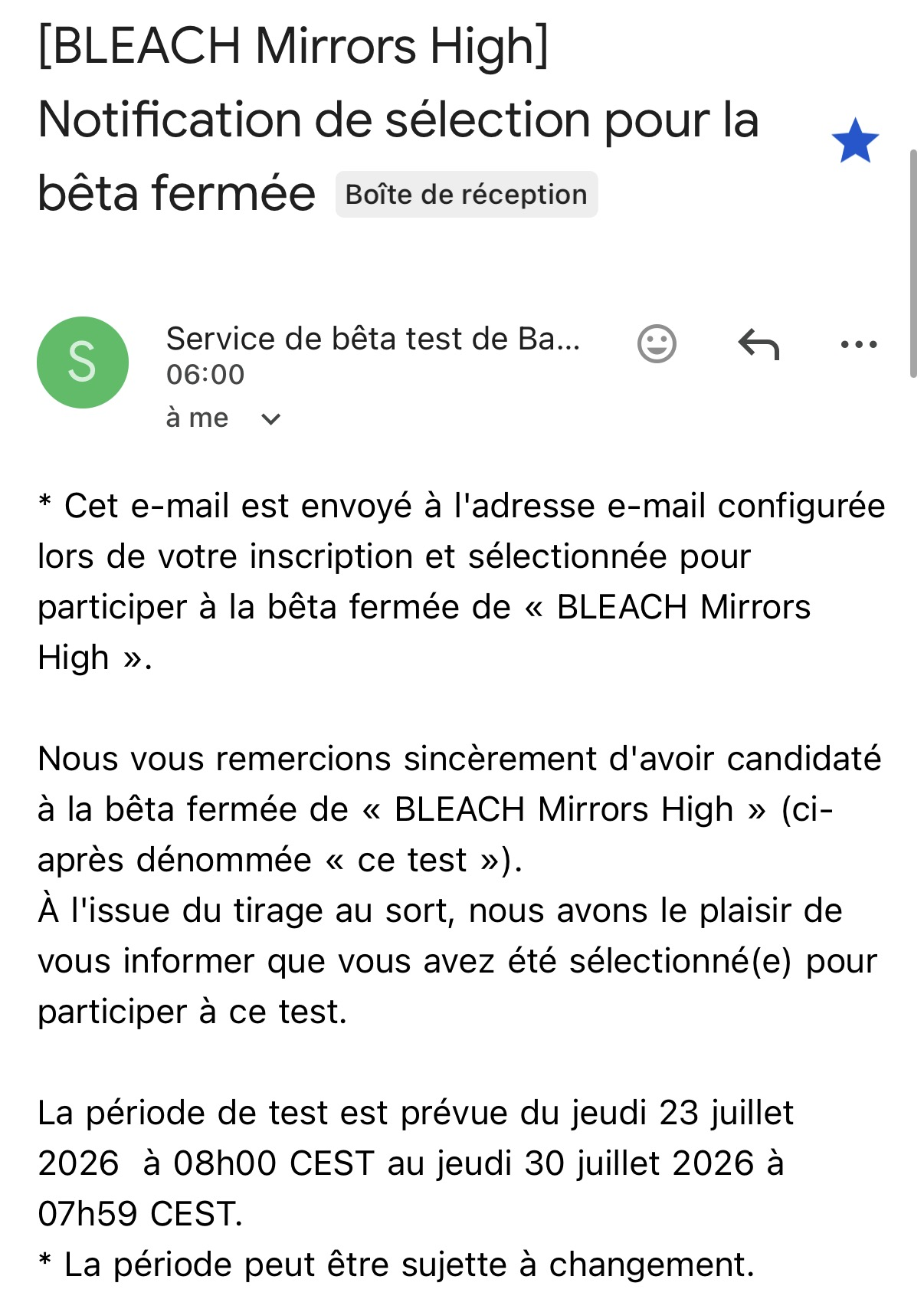The image size is (924, 1309).
Task: Click the "Boîte de réception" label chip
Action: click(466, 195)
